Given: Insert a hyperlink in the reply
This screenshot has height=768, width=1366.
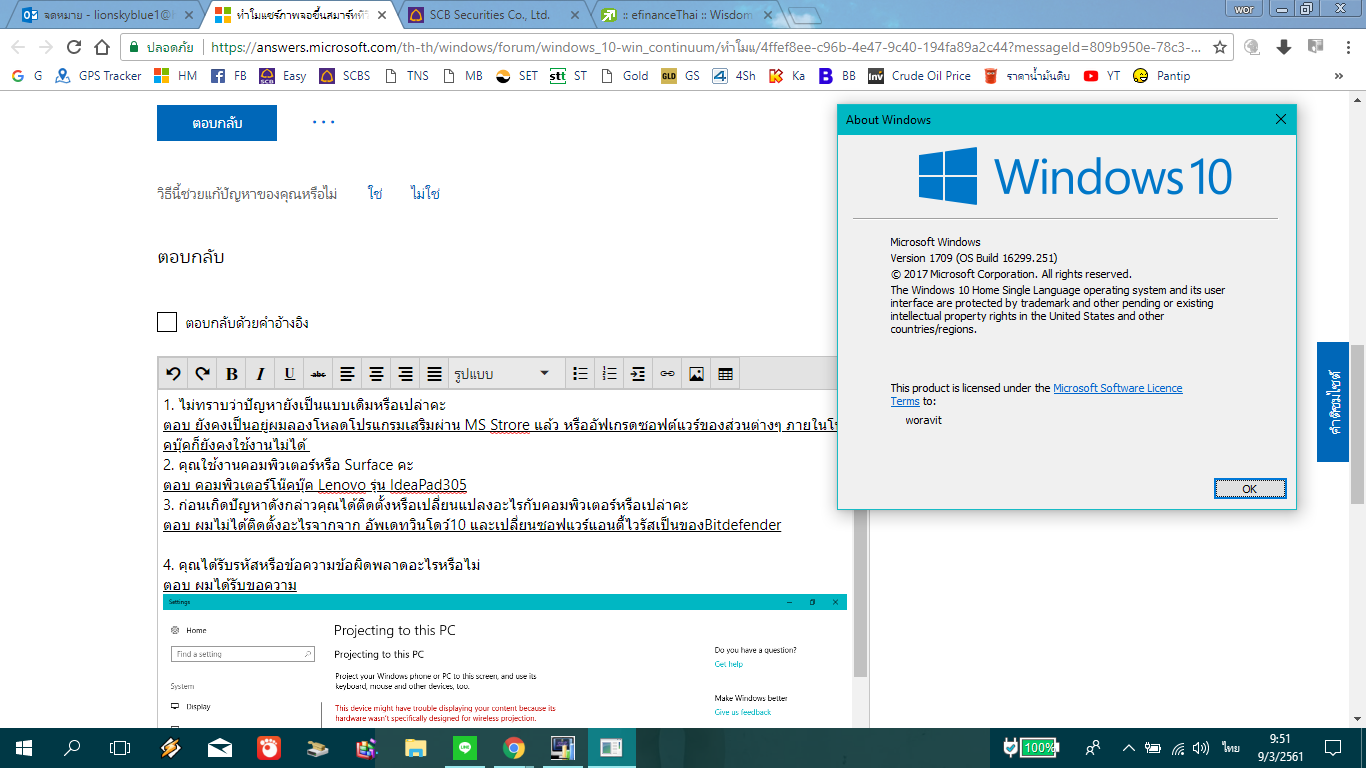Looking at the screenshot, I should tap(667, 374).
